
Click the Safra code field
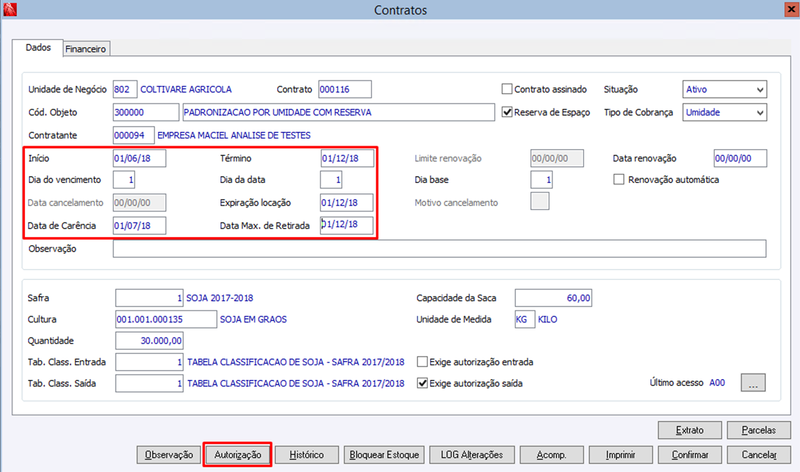(x=149, y=298)
